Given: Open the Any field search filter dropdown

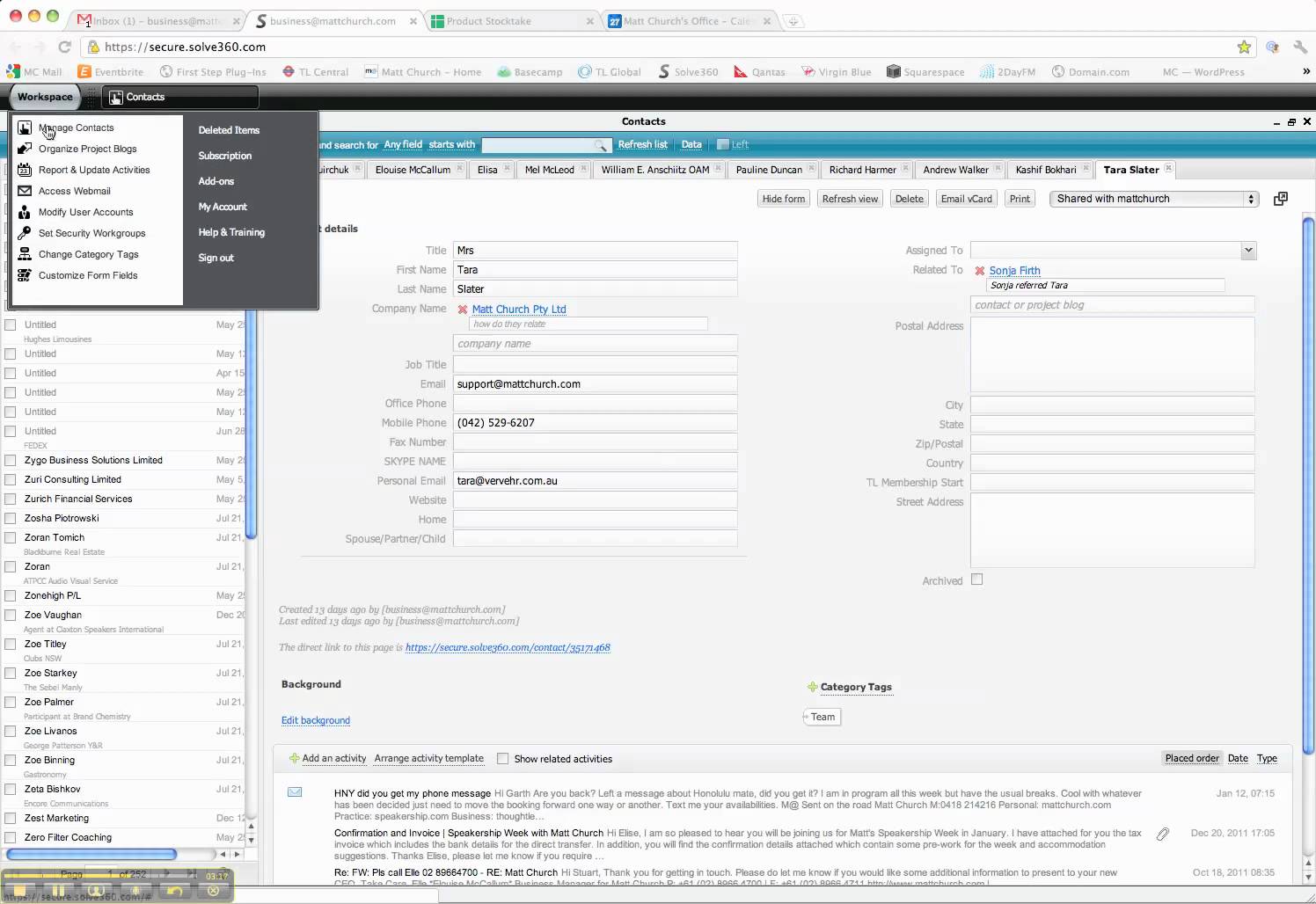Looking at the screenshot, I should tap(403, 144).
